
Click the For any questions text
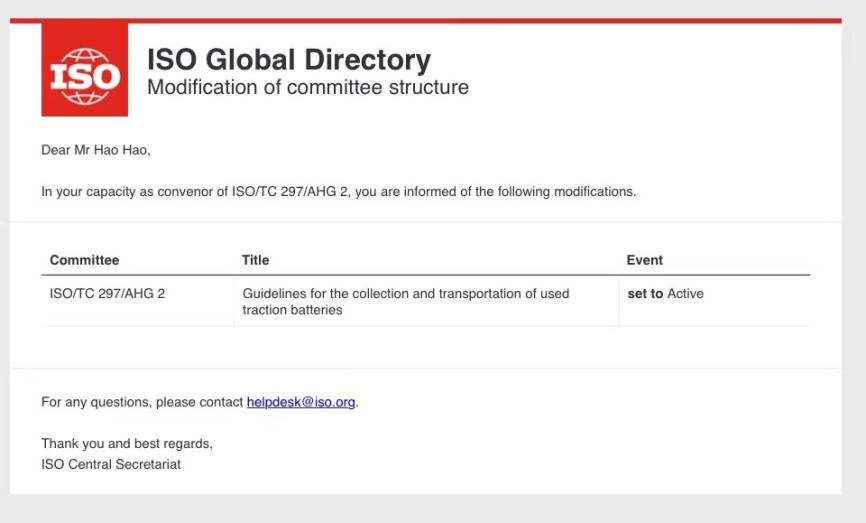pos(142,402)
